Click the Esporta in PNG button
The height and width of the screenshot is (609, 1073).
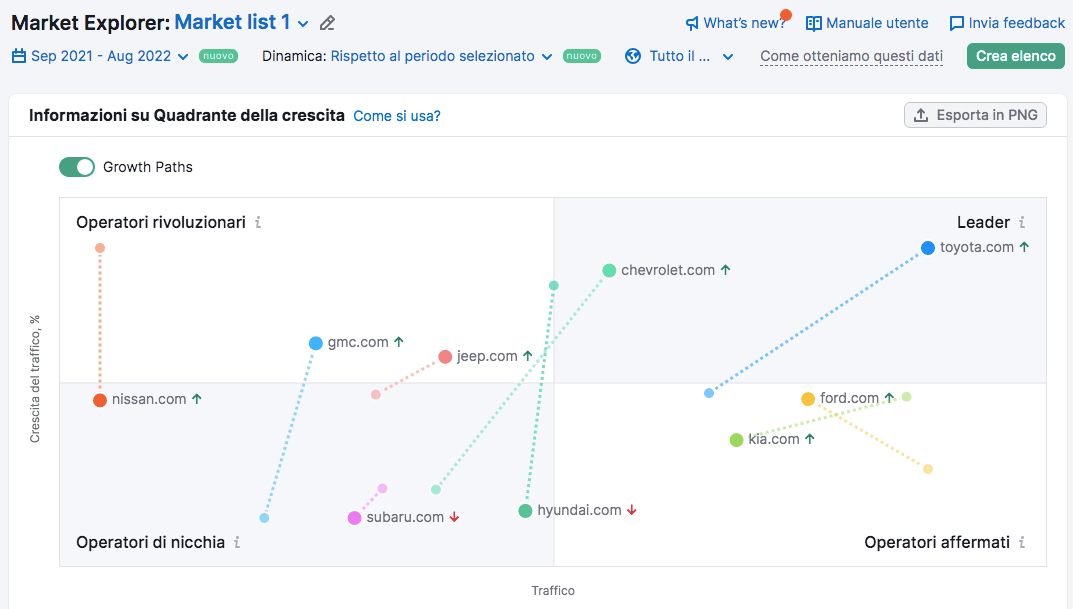(975, 115)
